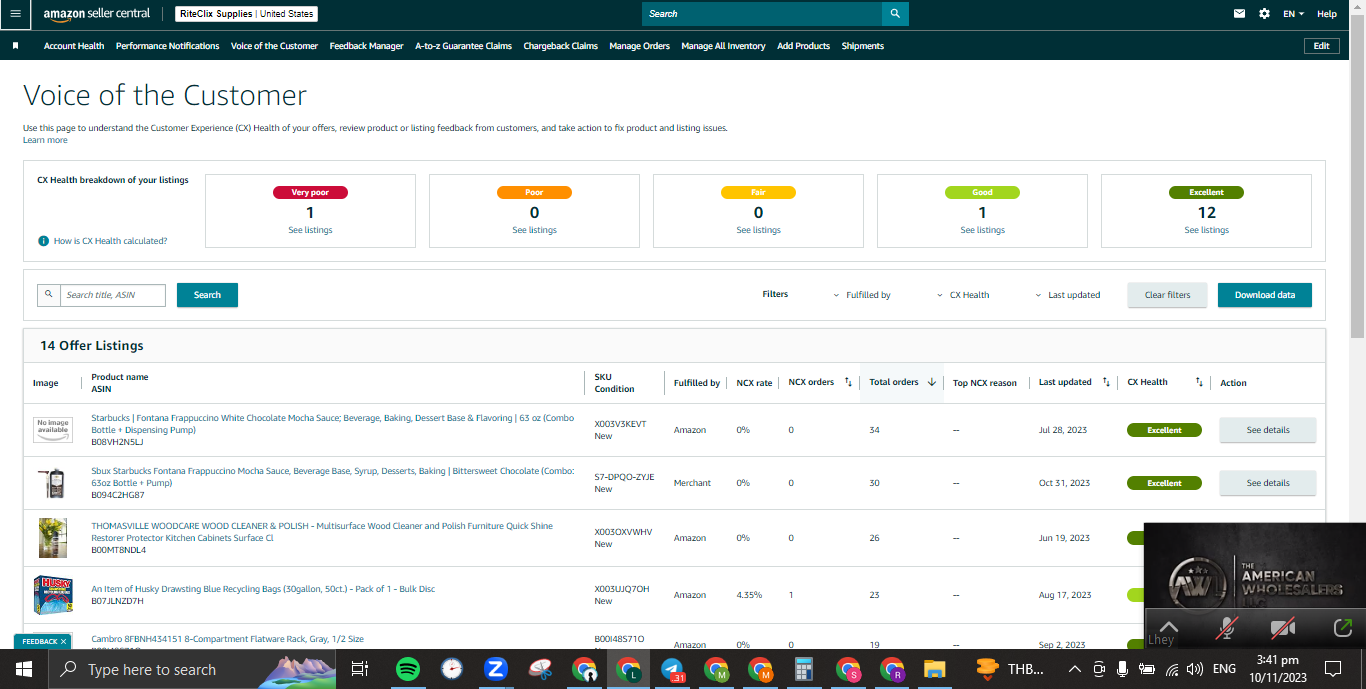
Task: Show hidden system tray icons
Action: coord(1074,669)
